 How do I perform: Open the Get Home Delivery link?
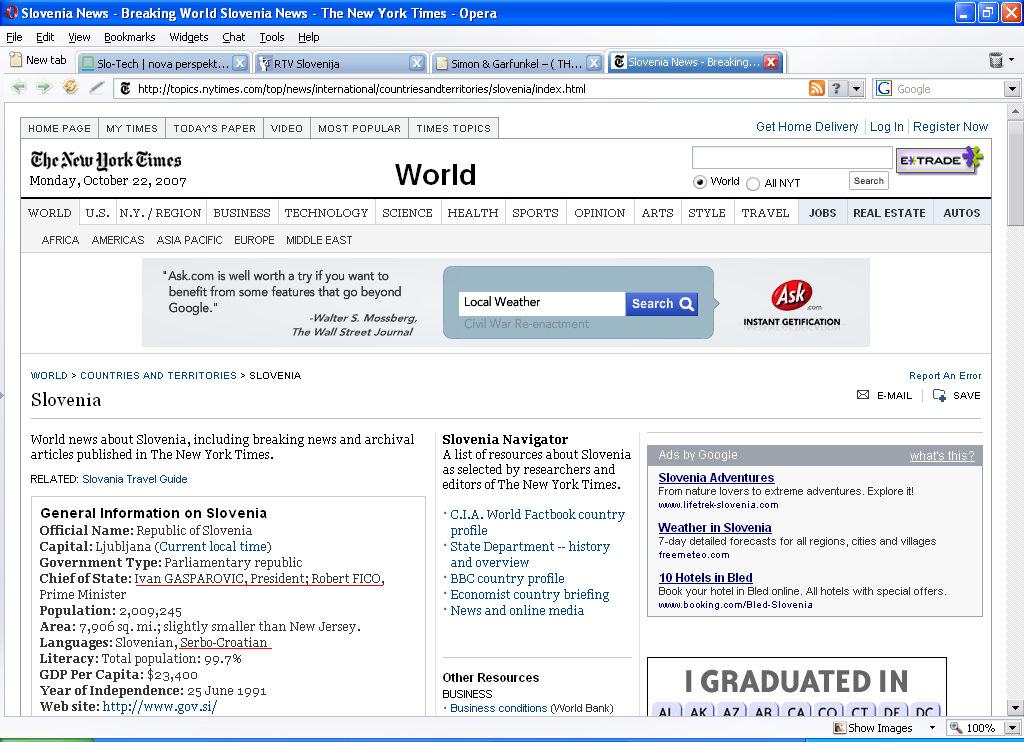pos(807,127)
